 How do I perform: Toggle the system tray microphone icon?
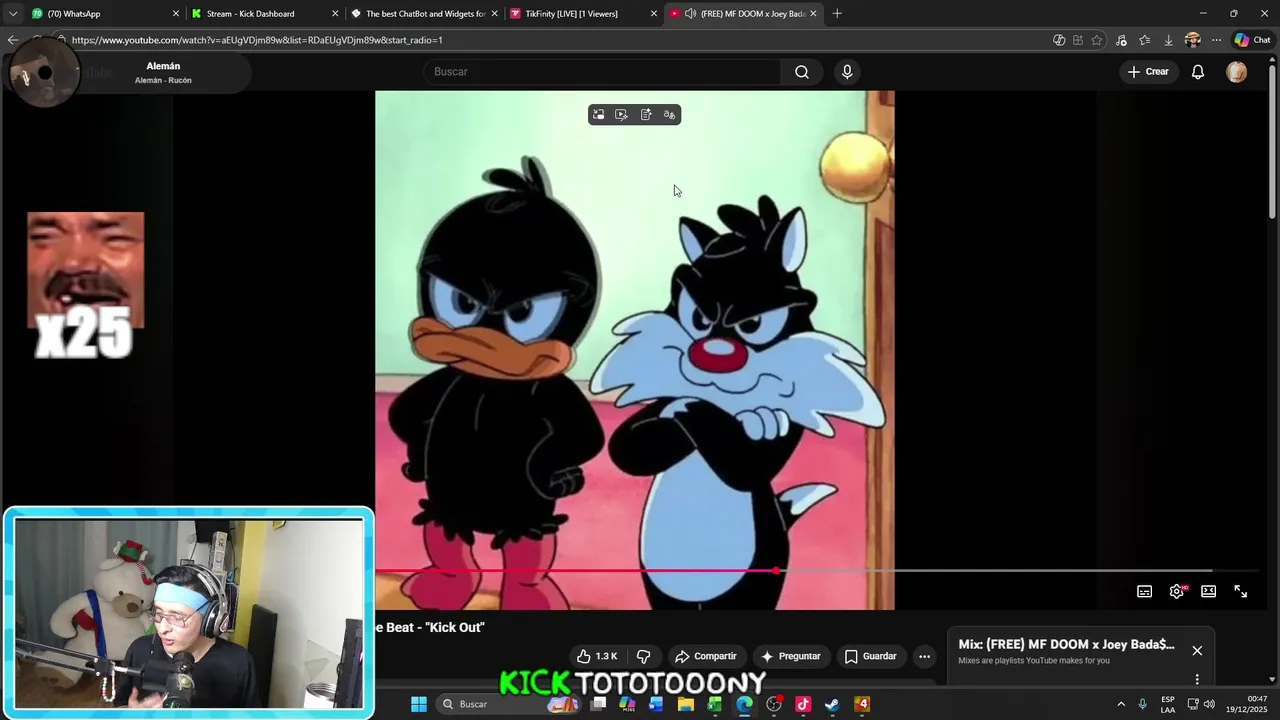click(1143, 704)
